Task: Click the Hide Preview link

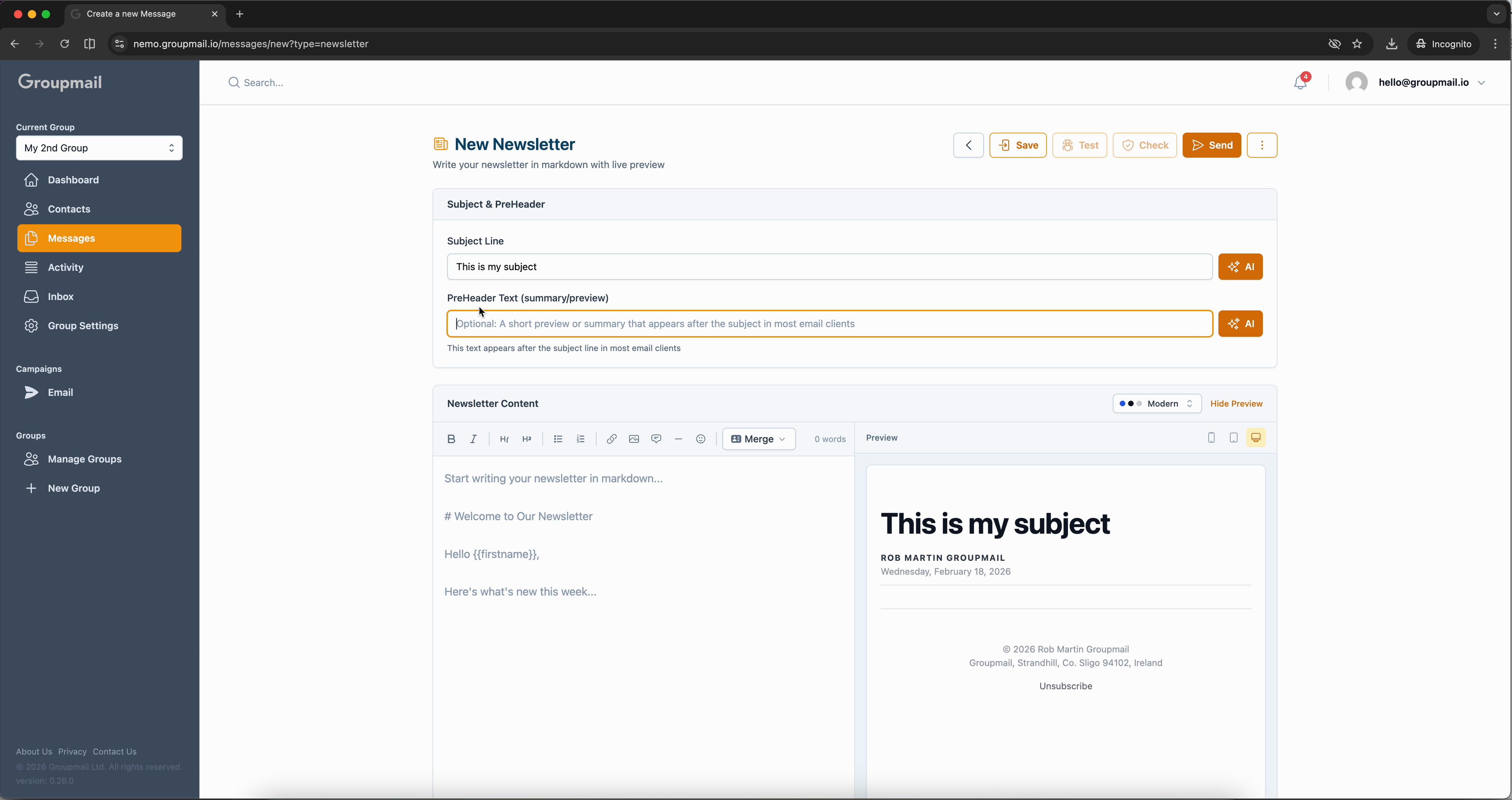Action: point(1236,403)
